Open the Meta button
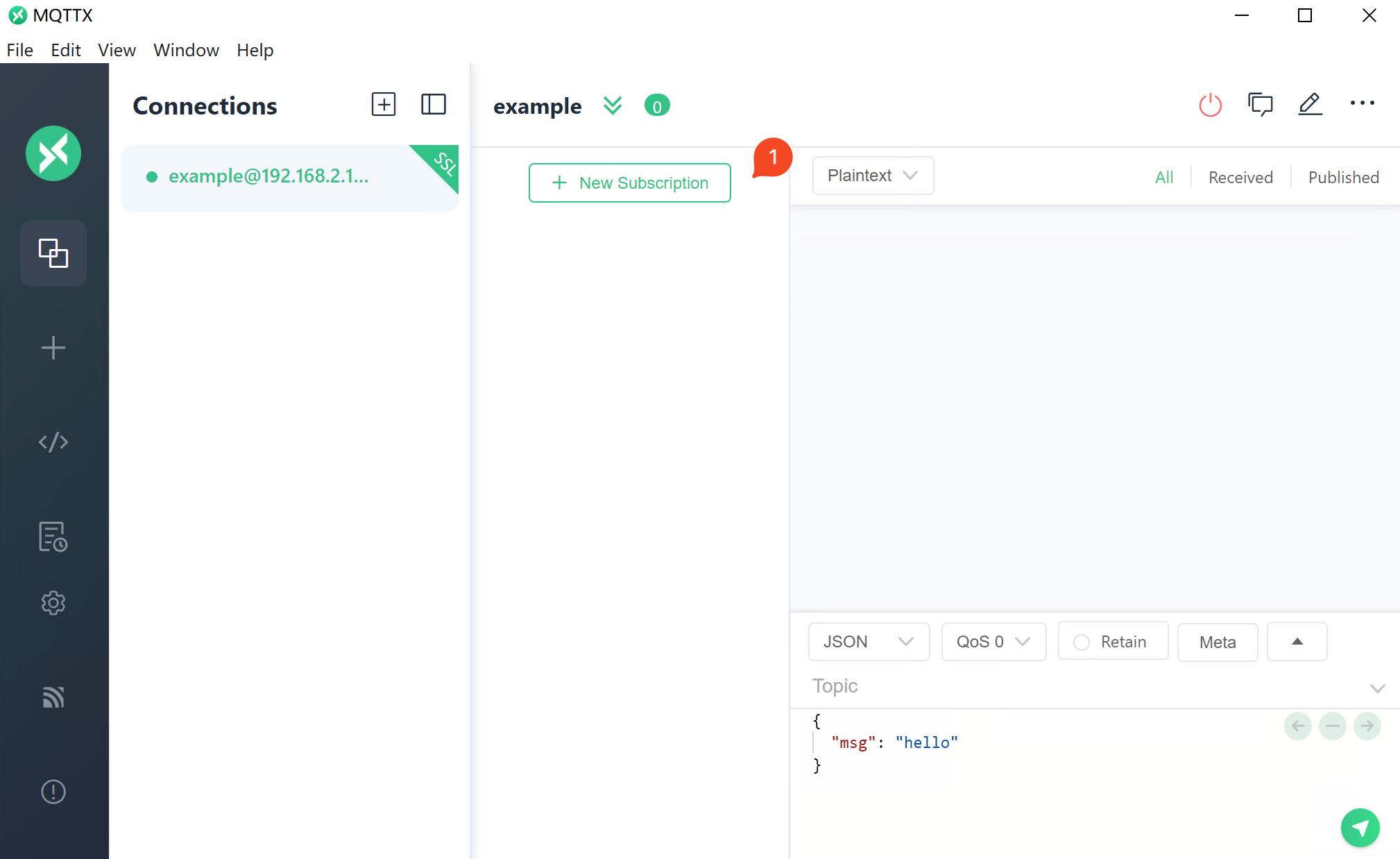 click(1218, 642)
